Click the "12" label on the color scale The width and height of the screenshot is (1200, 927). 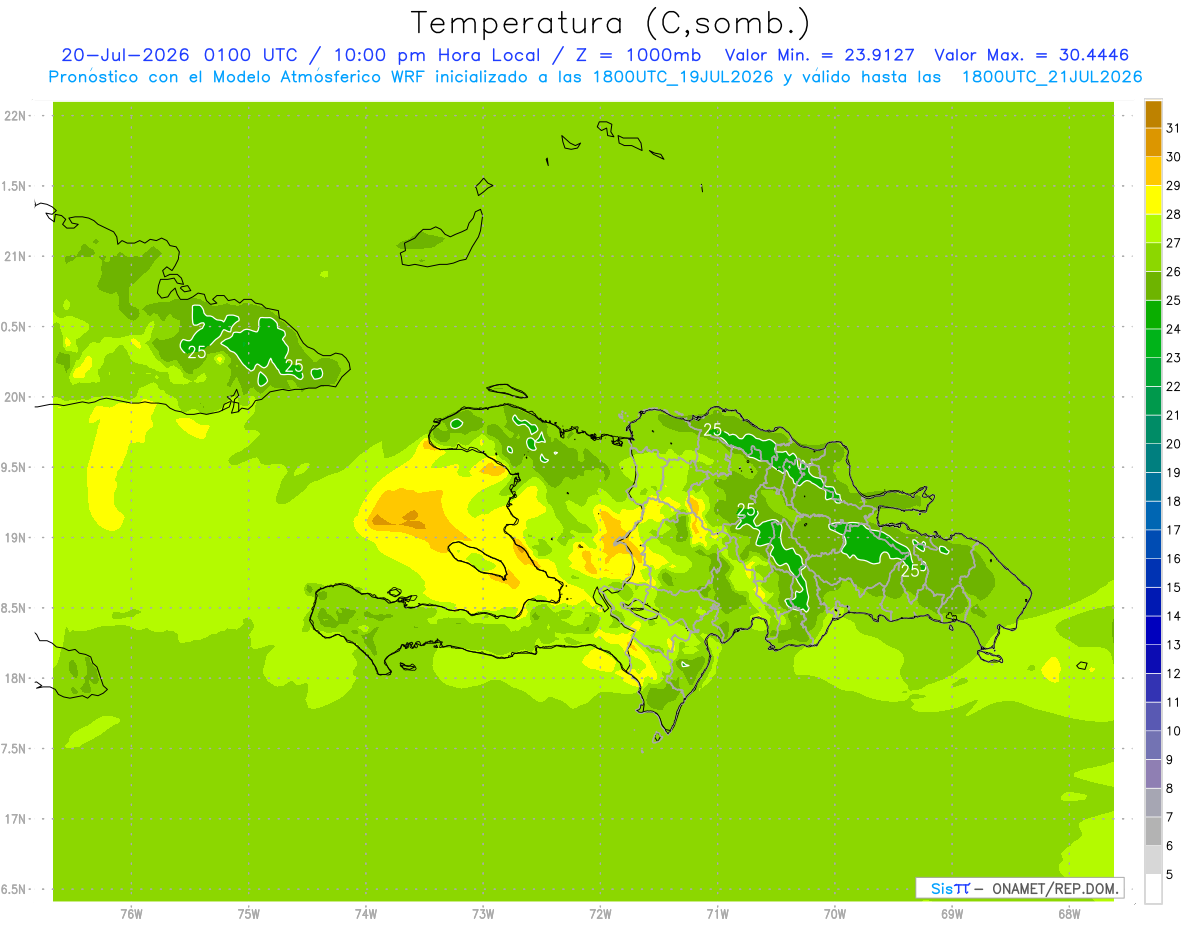pyautogui.click(x=1174, y=674)
